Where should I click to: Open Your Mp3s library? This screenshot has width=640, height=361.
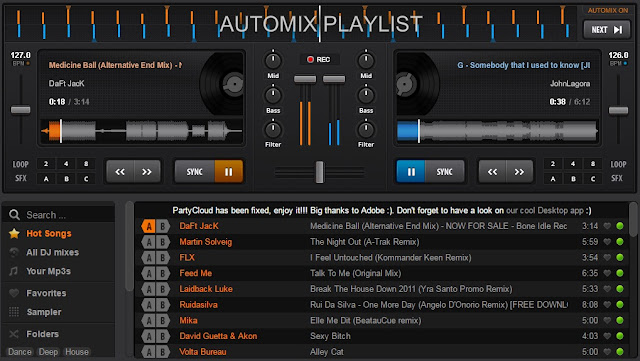48,271
